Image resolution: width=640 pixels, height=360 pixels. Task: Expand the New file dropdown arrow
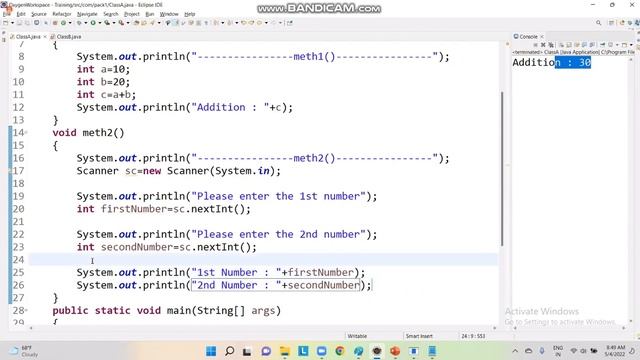tap(12, 23)
